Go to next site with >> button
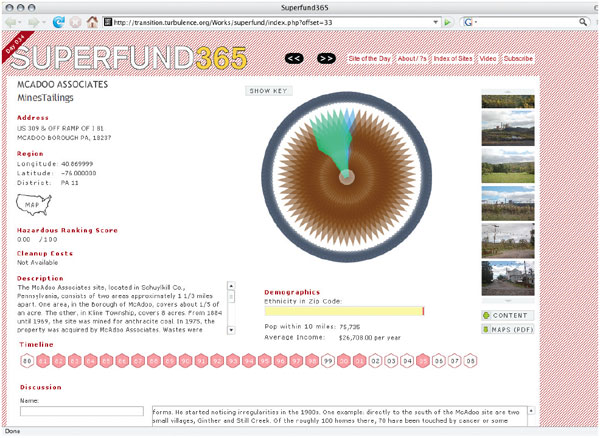Screen dimensions: 600x438 pyautogui.click(x=326, y=58)
